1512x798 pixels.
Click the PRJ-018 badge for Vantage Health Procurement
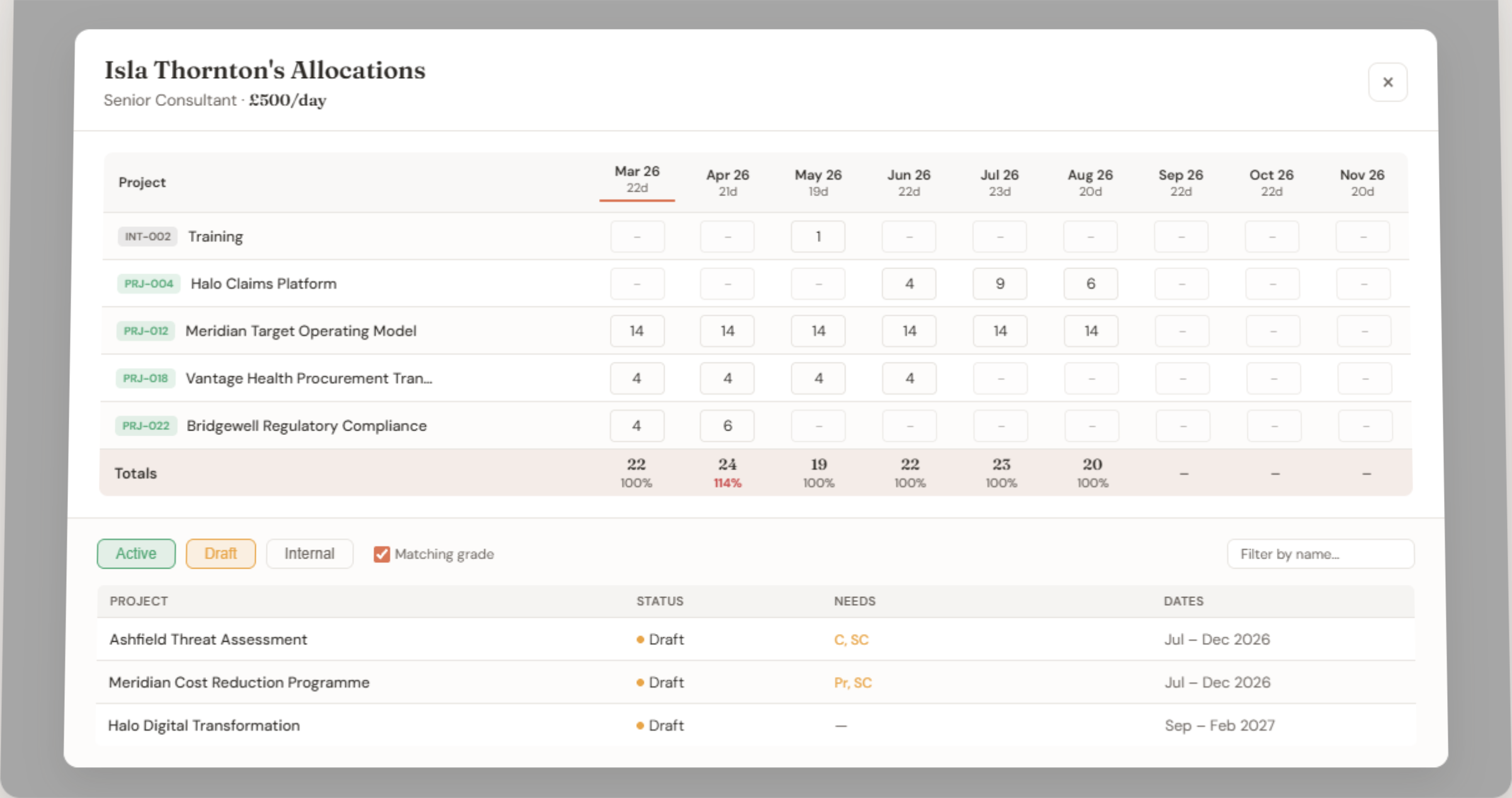(146, 378)
